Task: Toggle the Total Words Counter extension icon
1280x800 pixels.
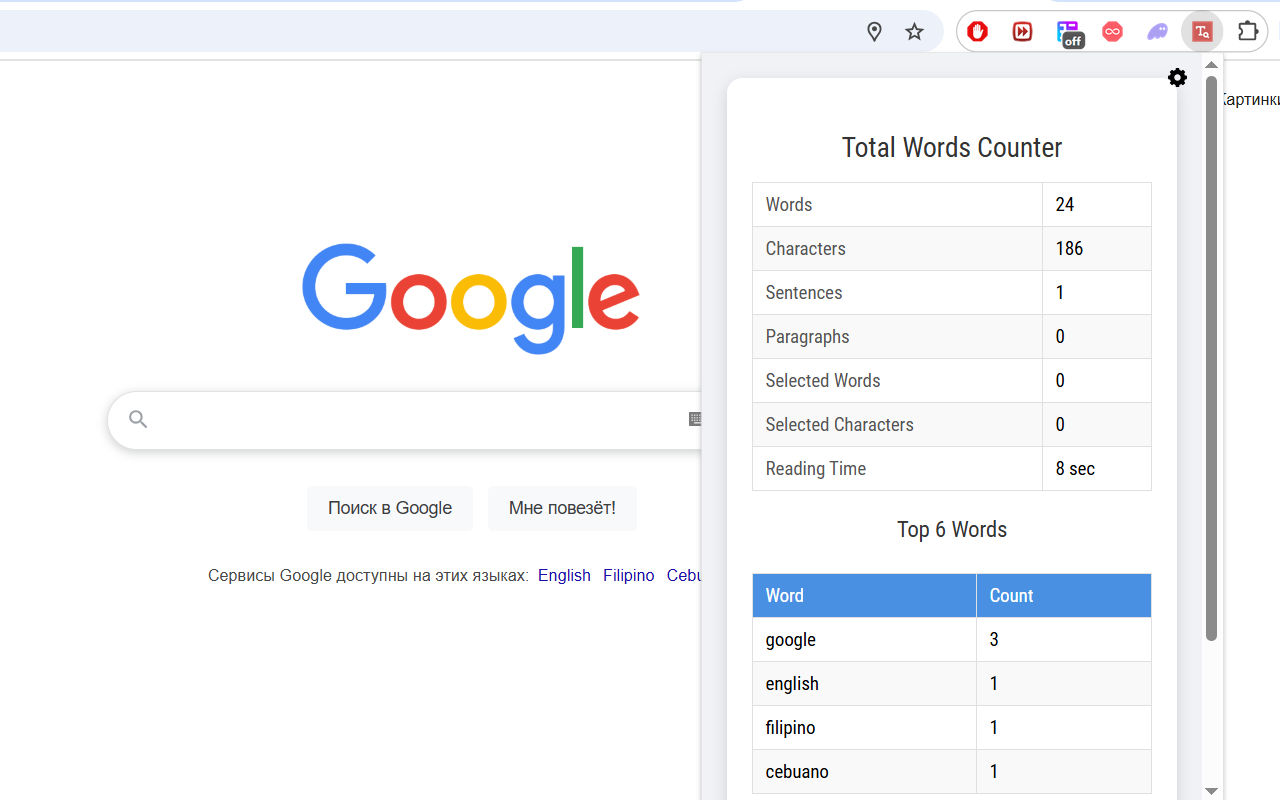Action: tap(1202, 32)
